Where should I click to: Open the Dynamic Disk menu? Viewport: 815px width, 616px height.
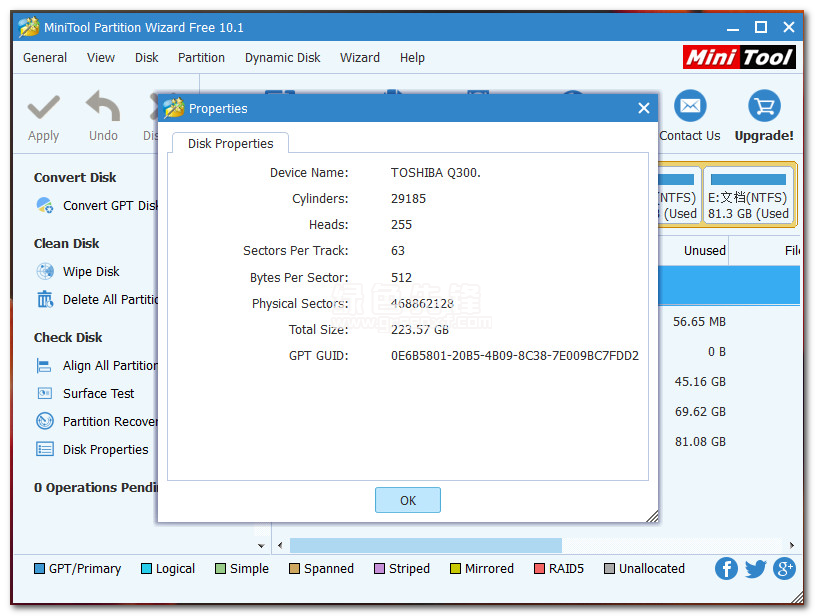point(282,58)
